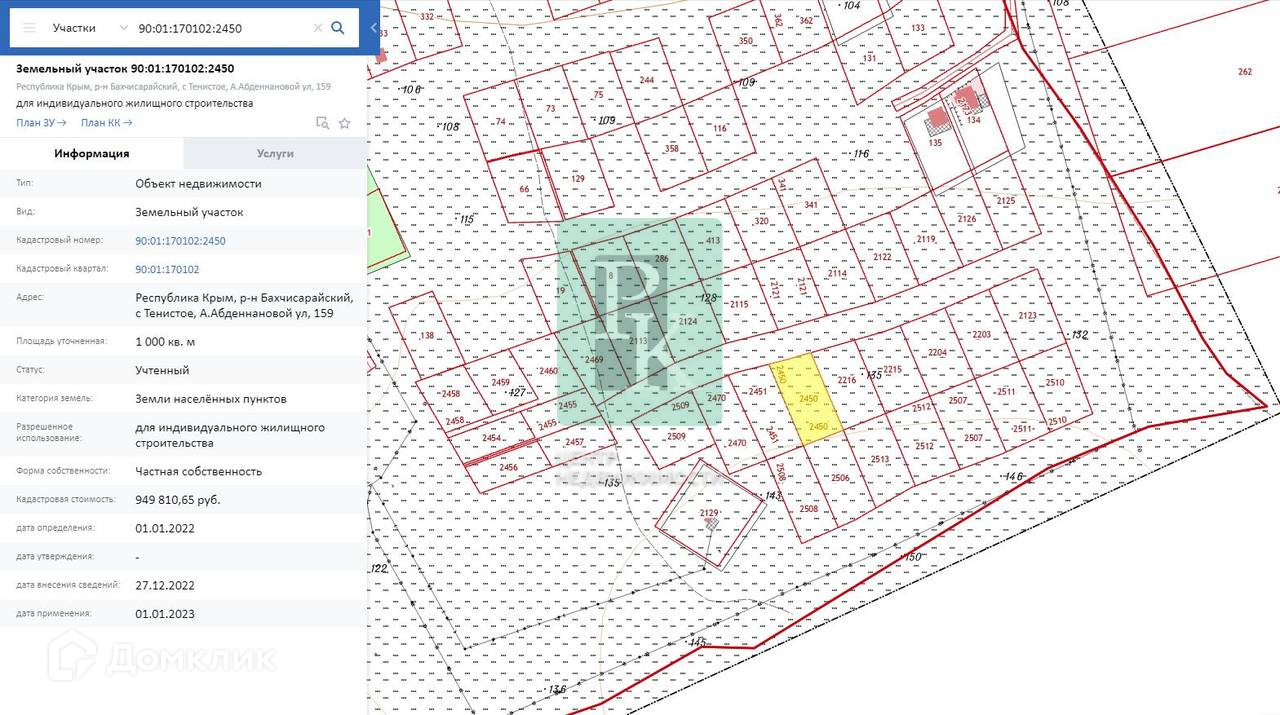Image resolution: width=1280 pixels, height=715 pixels.
Task: Click the red building in parcel 135
Action: (x=938, y=120)
